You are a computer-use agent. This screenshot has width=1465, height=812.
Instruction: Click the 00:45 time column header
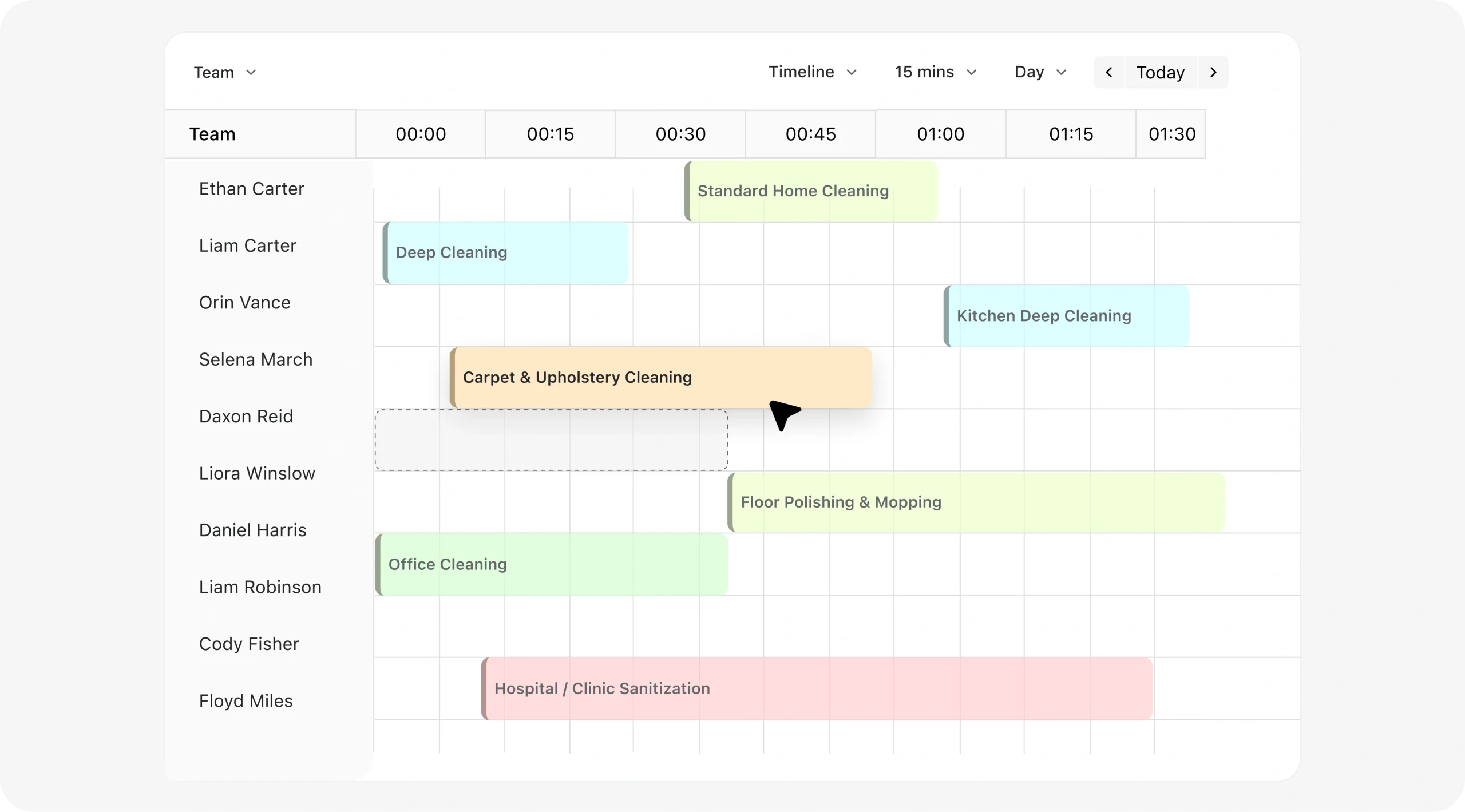(x=810, y=134)
